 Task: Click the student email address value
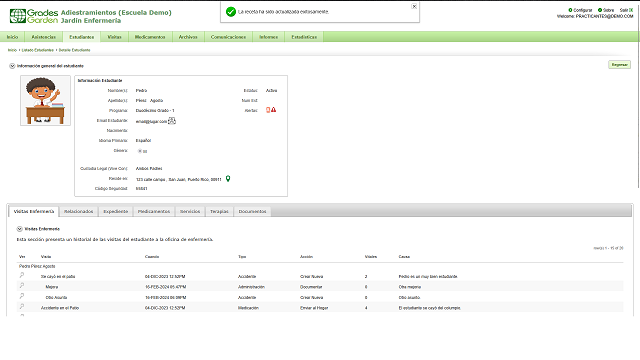coord(151,122)
